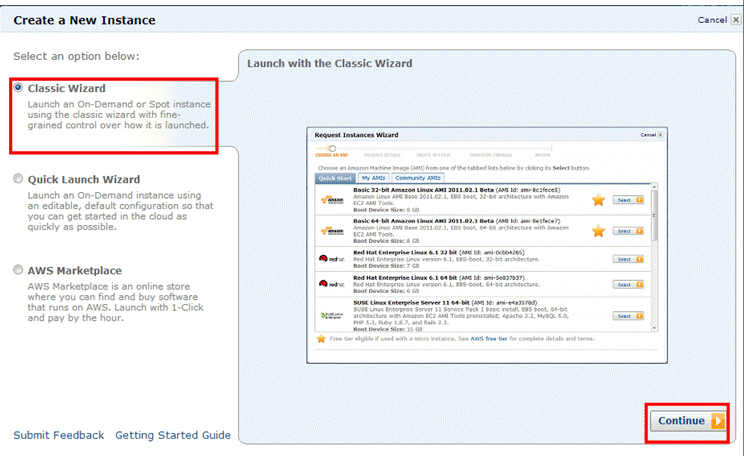Click the Red Hat logo on 64 bit row
Screen dimensions: 744x456
[x=331, y=284]
